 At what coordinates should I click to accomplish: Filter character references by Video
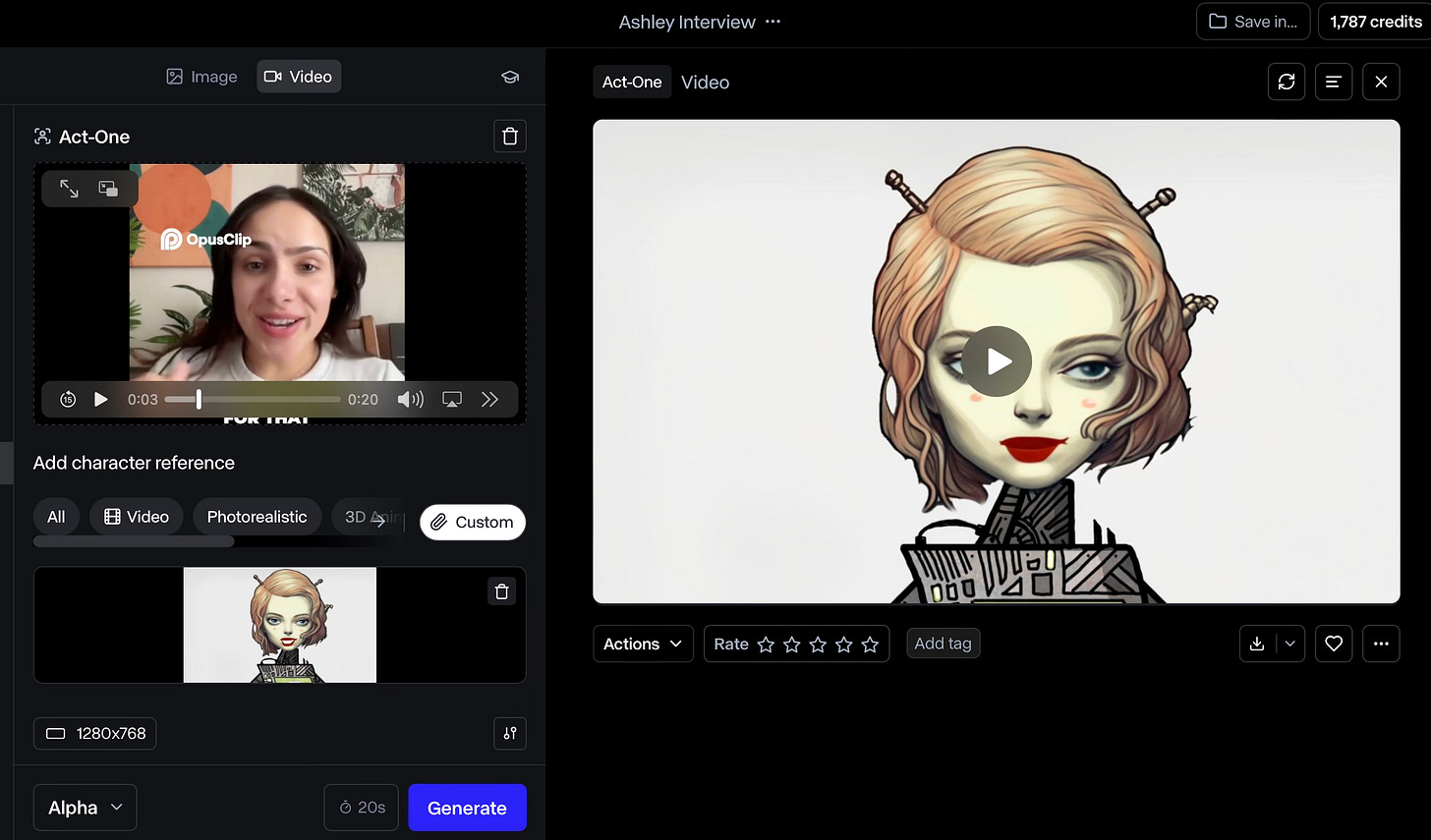click(x=137, y=517)
